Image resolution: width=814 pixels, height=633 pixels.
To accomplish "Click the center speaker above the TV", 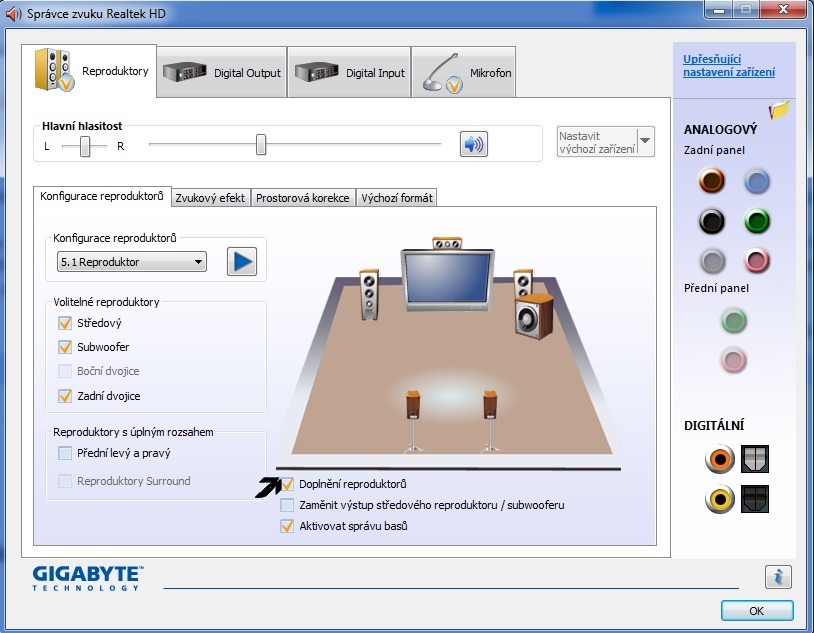I will 447,243.
